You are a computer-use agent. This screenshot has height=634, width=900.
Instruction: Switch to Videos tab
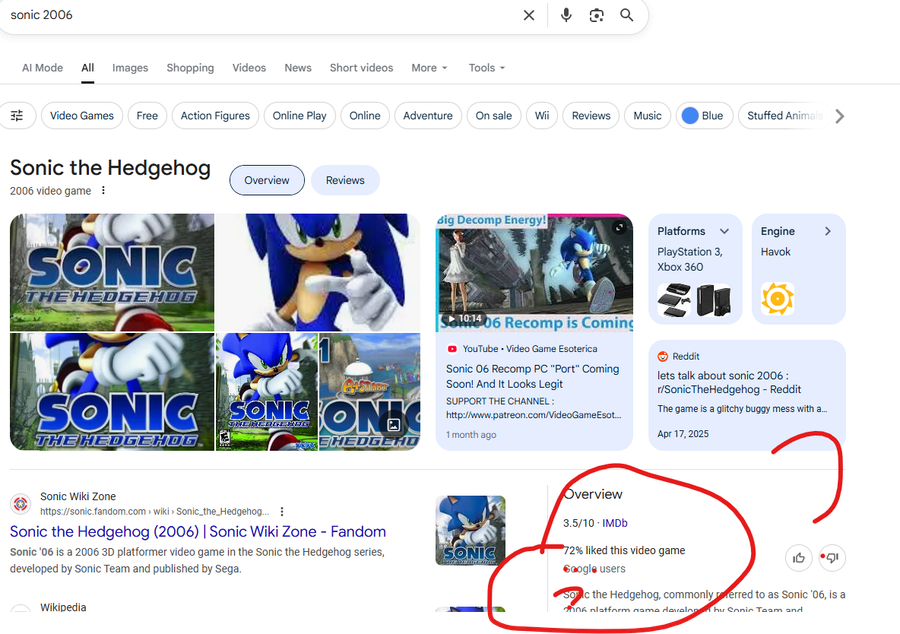pos(249,68)
